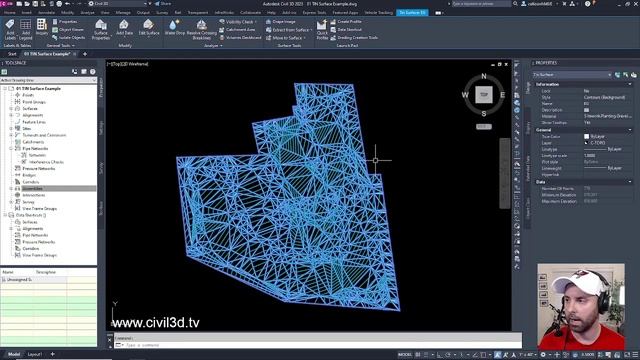Open Object Viewer from General Tools
Viewport: 640px width, 360px height.
[68, 29]
